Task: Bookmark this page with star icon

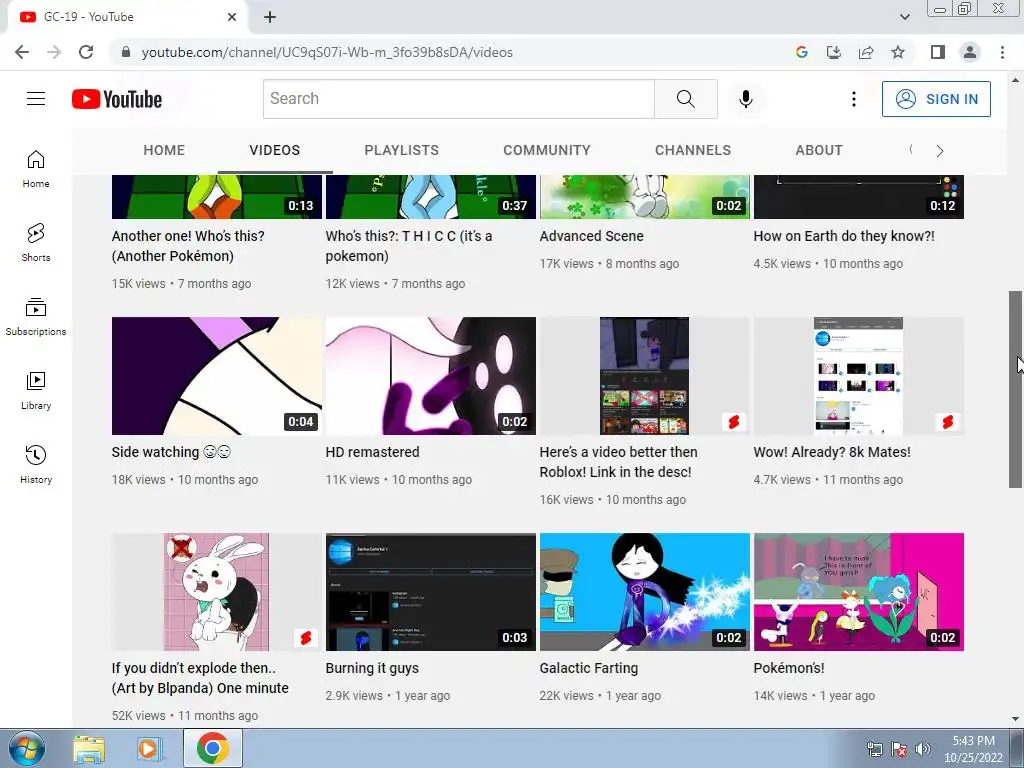Action: [898, 52]
